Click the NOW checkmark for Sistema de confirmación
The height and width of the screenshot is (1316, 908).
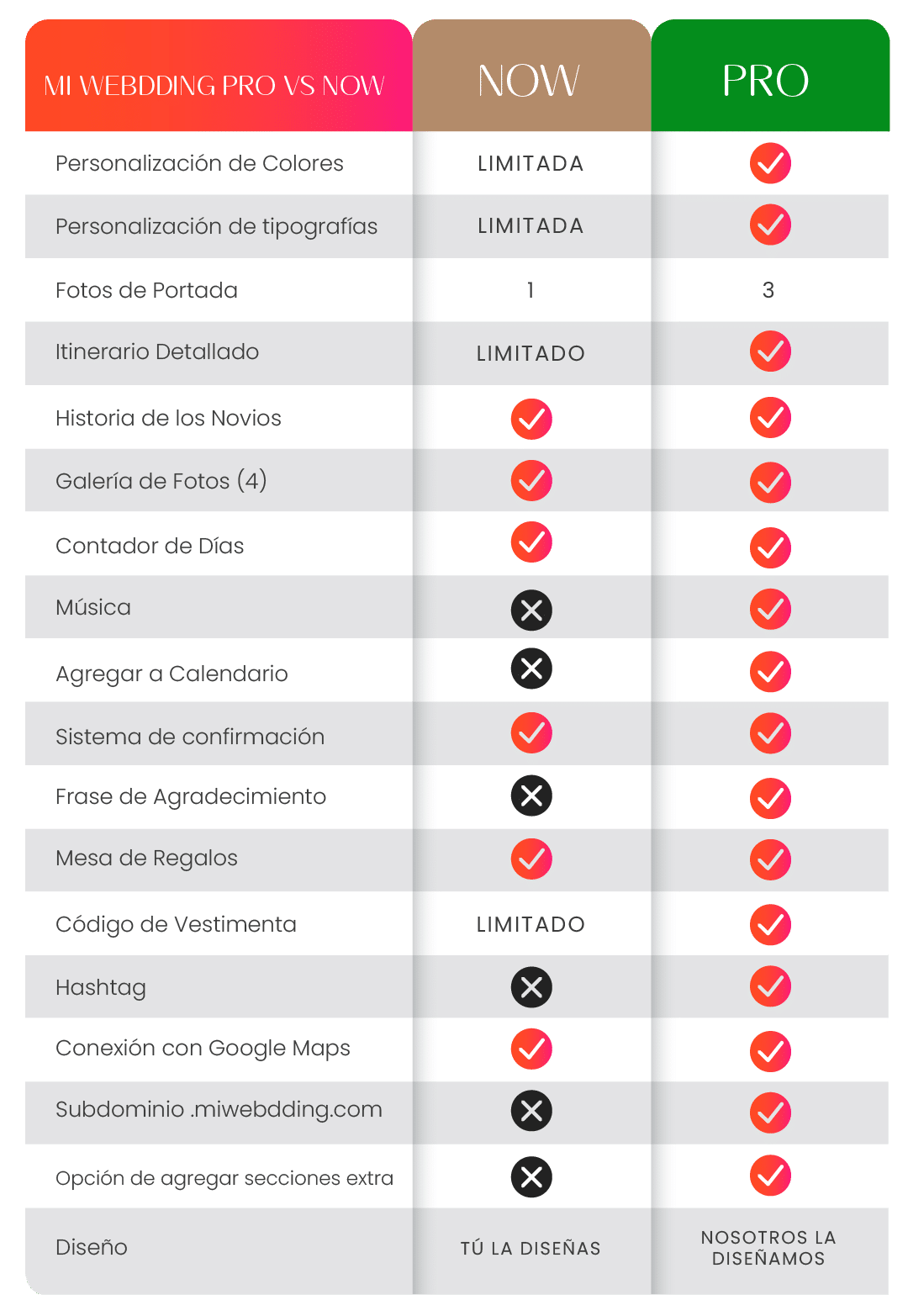pyautogui.click(x=531, y=732)
